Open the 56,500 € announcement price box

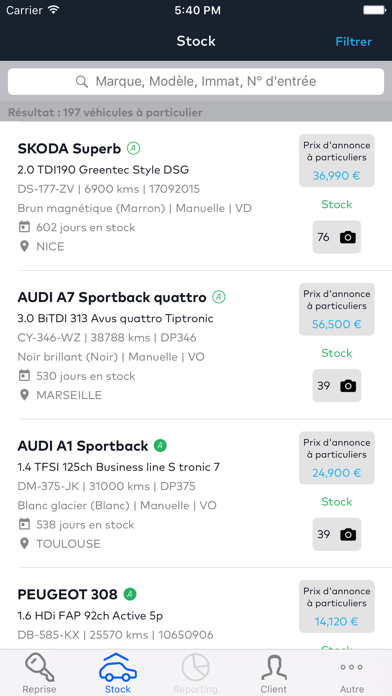(337, 309)
